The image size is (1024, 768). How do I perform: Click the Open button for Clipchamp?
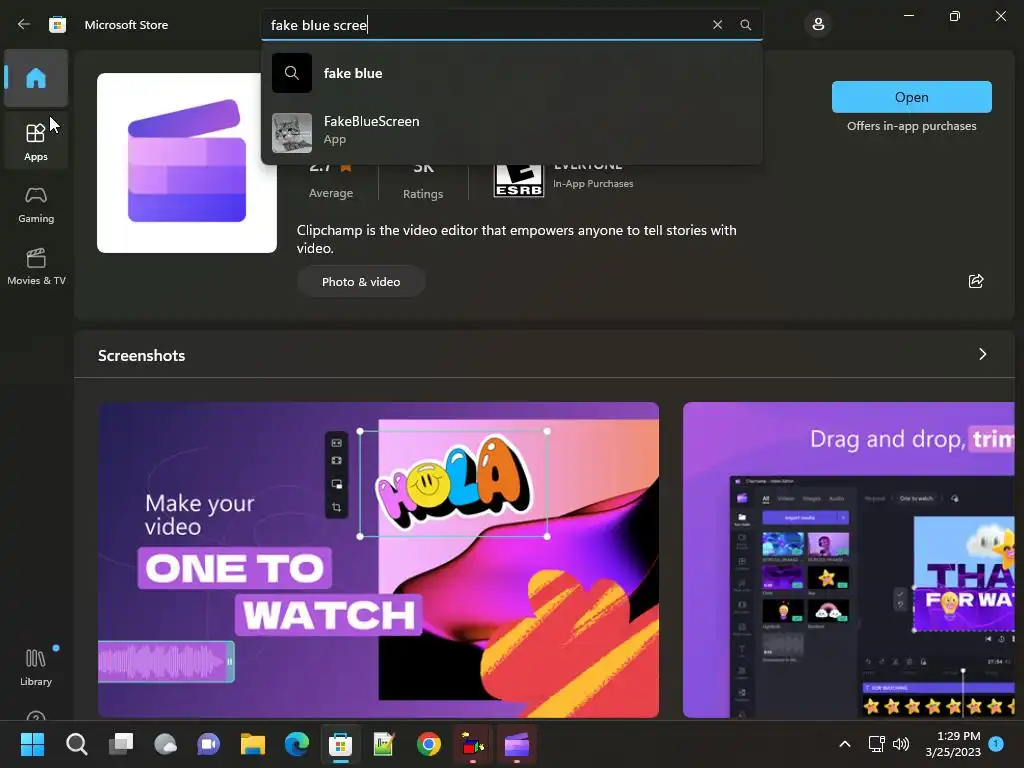coord(912,97)
